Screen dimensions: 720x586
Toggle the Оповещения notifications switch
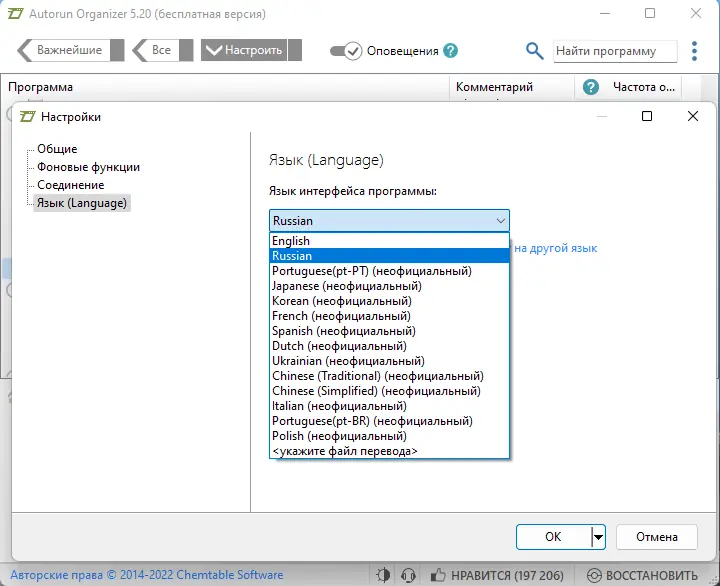click(x=346, y=51)
